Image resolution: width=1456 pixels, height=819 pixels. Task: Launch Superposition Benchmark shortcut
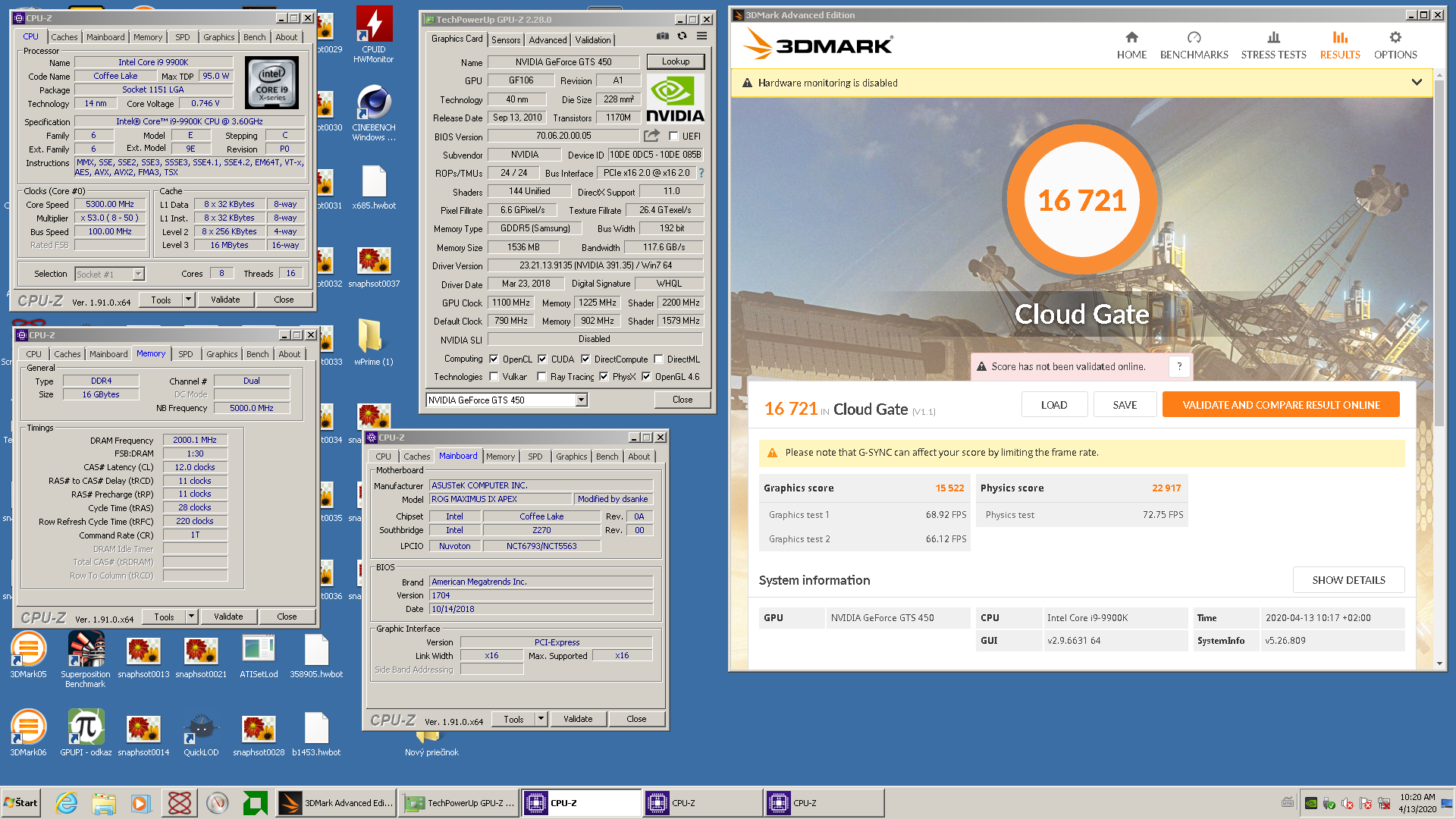86,660
